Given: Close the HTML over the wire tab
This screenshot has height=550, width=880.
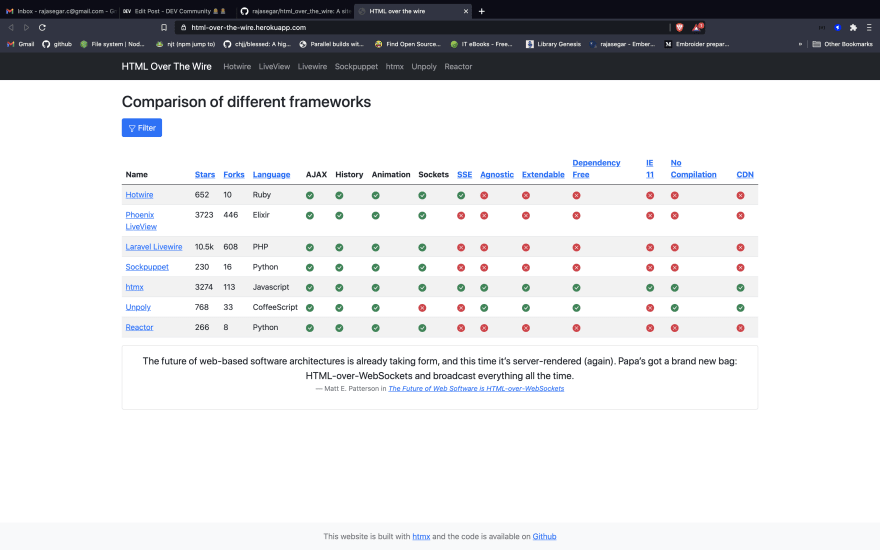Looking at the screenshot, I should pos(465,11).
